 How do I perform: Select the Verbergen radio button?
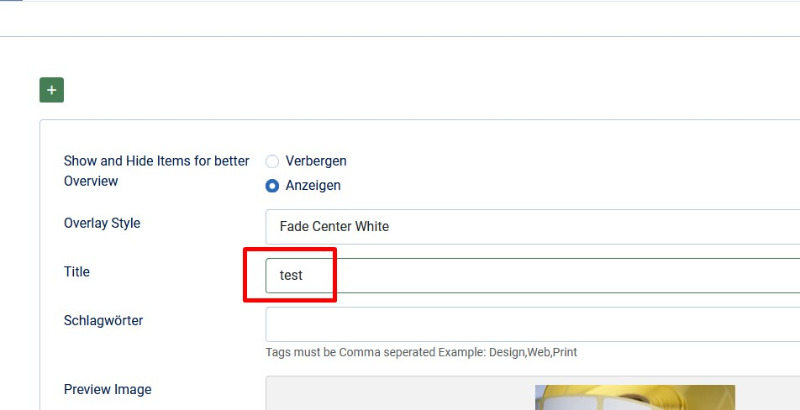[x=272, y=161]
